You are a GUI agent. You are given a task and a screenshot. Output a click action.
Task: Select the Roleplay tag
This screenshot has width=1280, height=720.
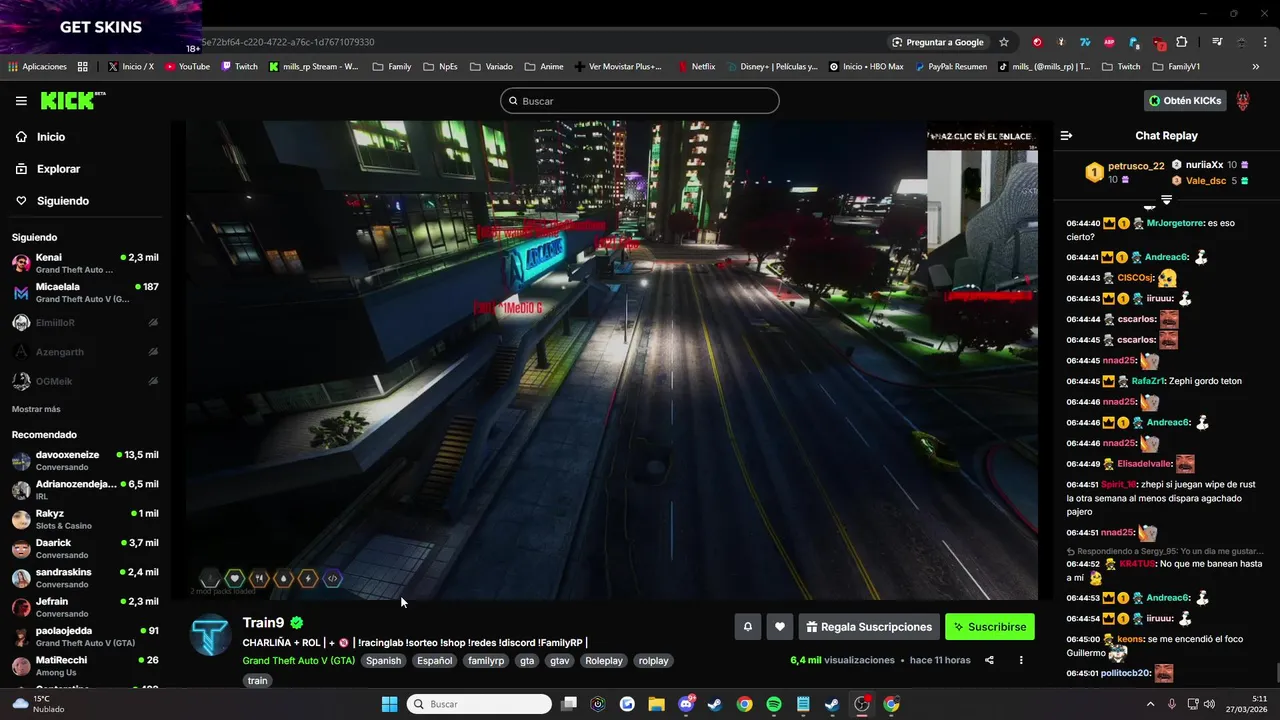pyautogui.click(x=604, y=661)
